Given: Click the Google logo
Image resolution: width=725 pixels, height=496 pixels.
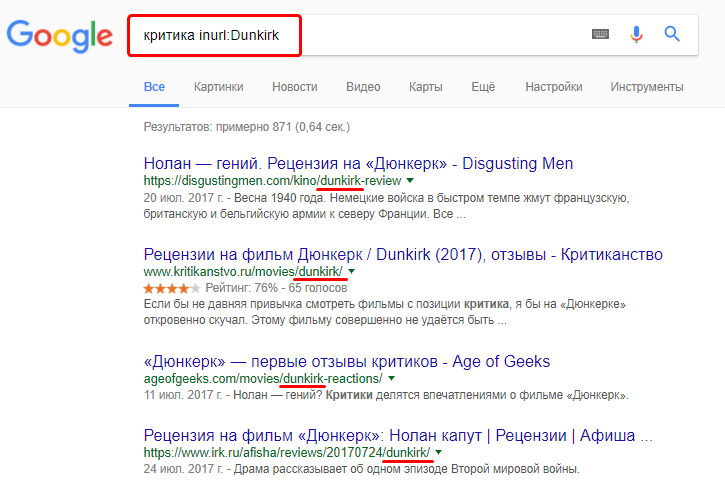Looking at the screenshot, I should pos(60,36).
